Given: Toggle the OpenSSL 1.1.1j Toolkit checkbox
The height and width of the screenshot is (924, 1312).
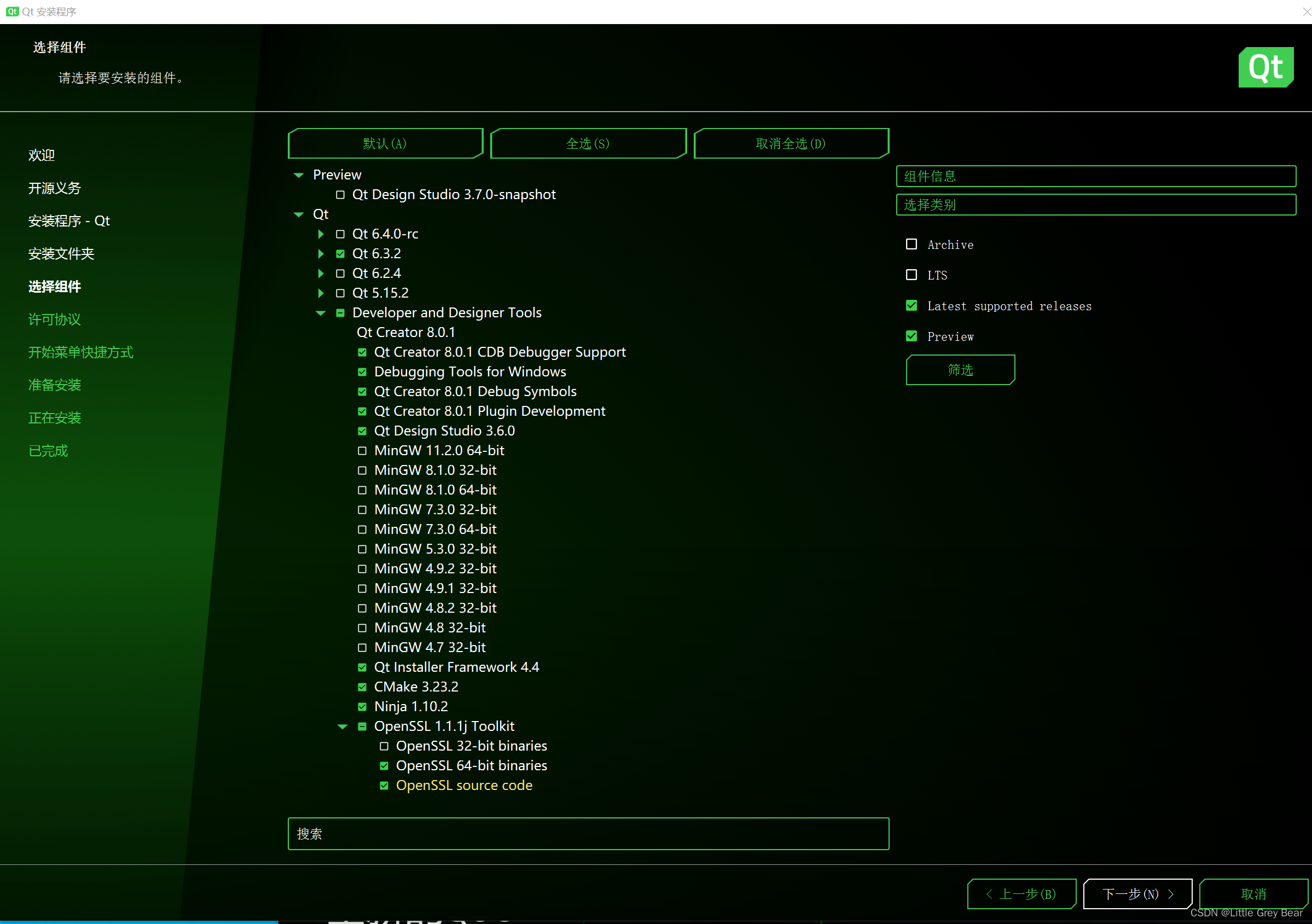Looking at the screenshot, I should [x=362, y=727].
